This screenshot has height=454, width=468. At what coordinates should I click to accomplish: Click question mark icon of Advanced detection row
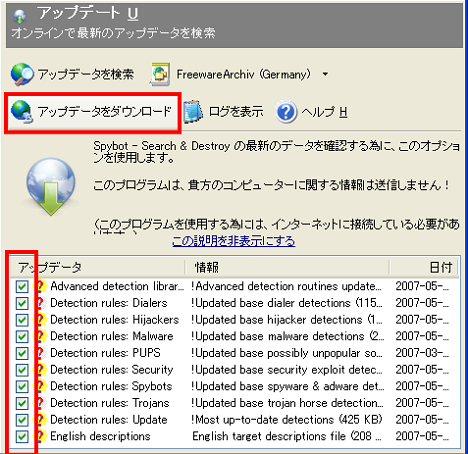40,286
